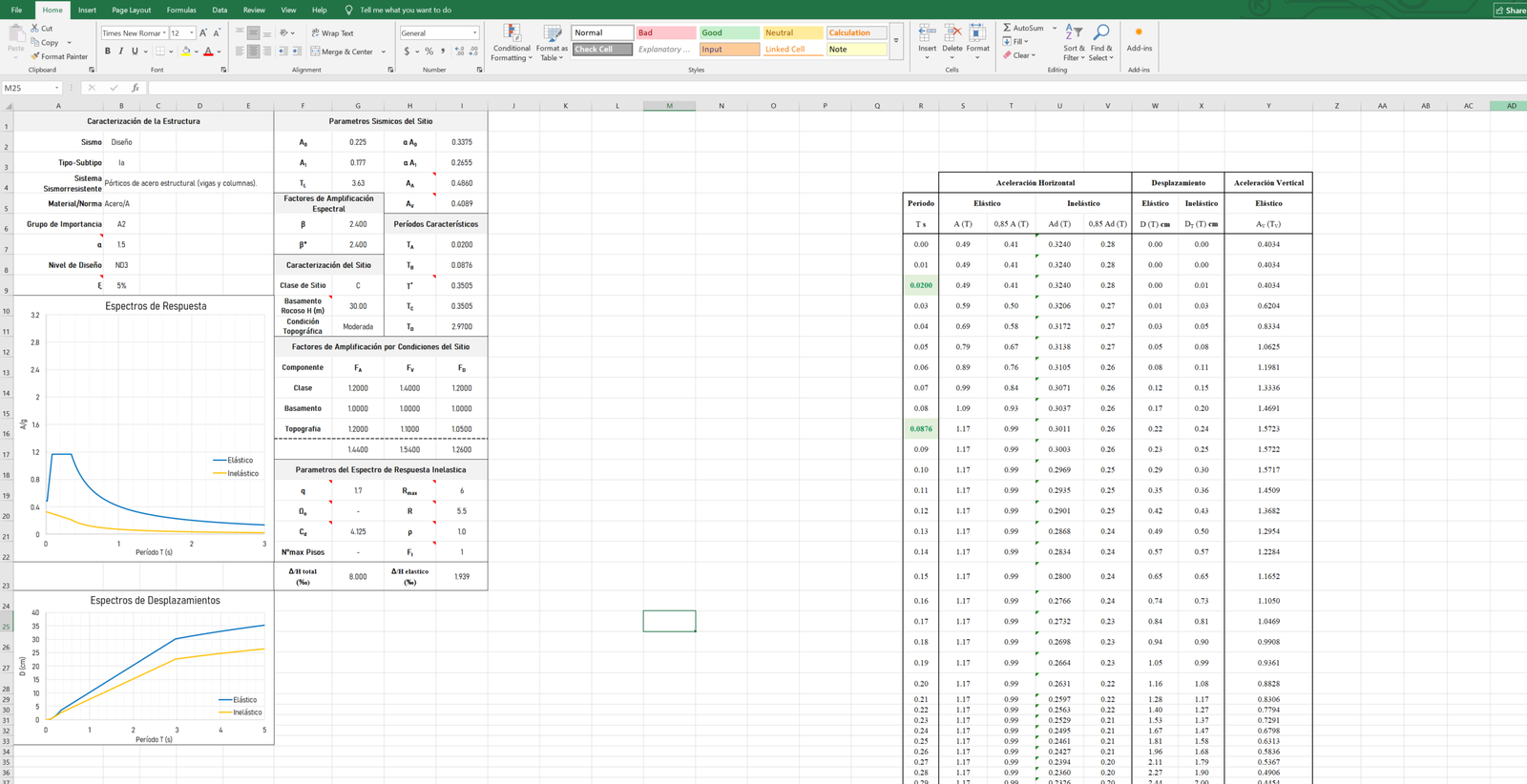1527x784 pixels.
Task: Click the Borders grid icon
Action: 159,52
